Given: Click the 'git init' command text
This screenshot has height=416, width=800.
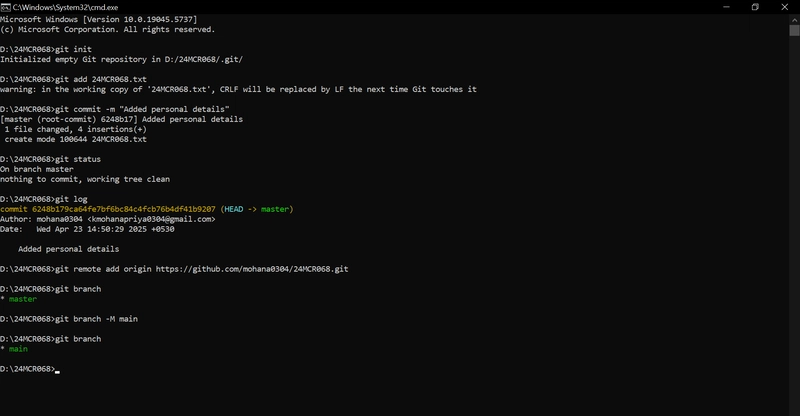Looking at the screenshot, I should click(x=73, y=50).
